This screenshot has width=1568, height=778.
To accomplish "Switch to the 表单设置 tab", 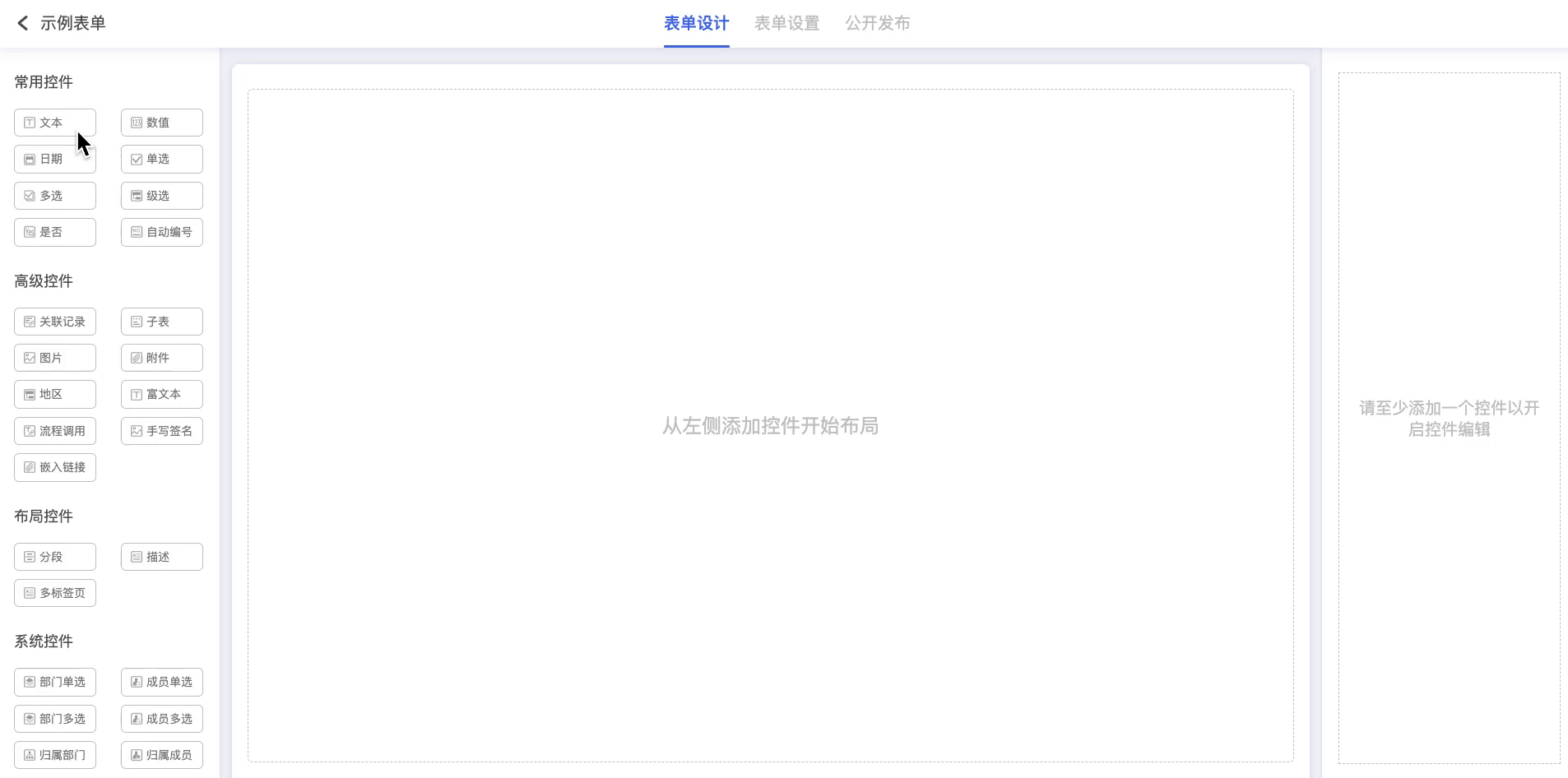I will (x=786, y=23).
